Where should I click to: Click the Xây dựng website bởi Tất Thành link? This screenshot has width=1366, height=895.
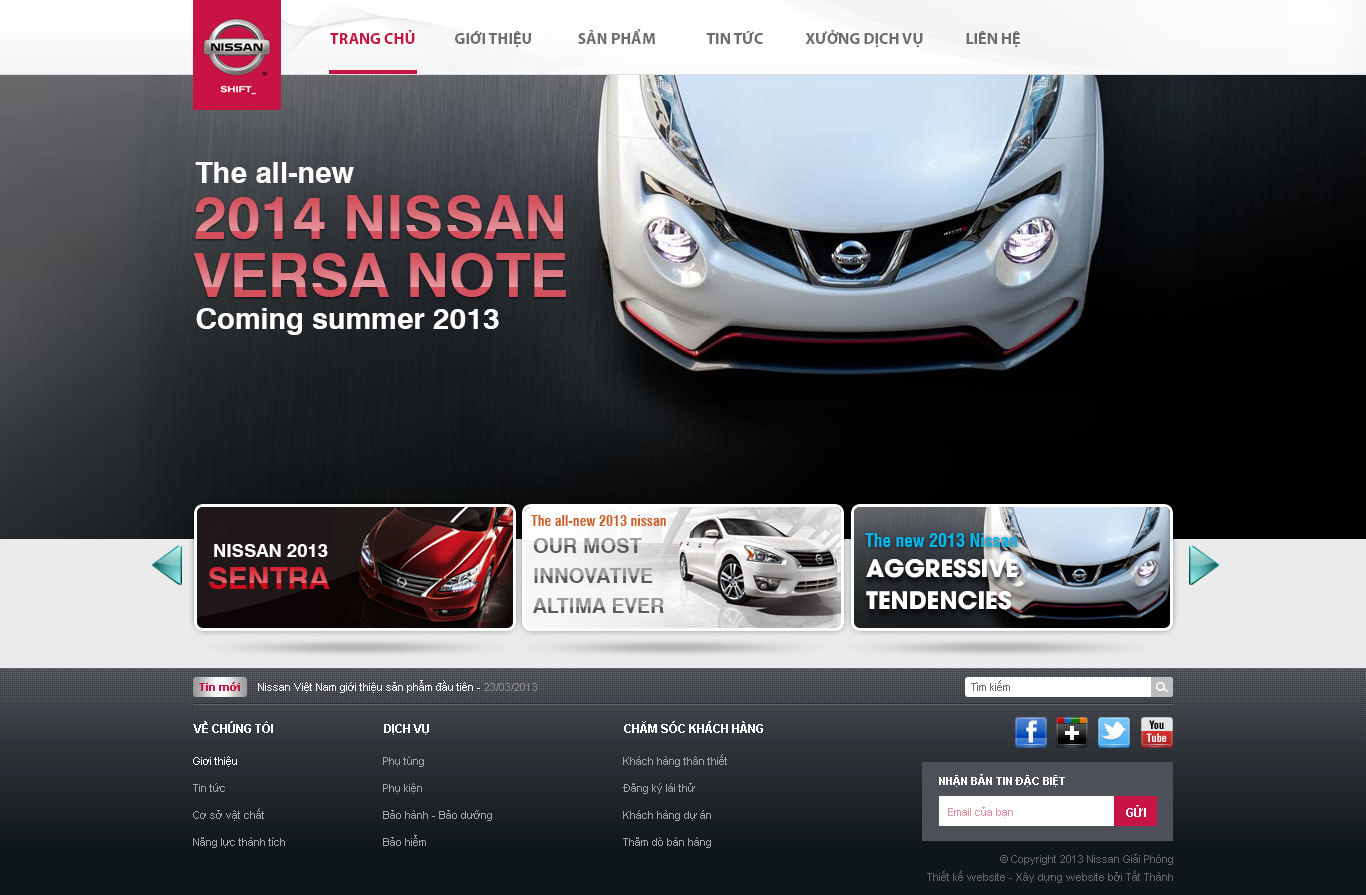click(x=1095, y=877)
